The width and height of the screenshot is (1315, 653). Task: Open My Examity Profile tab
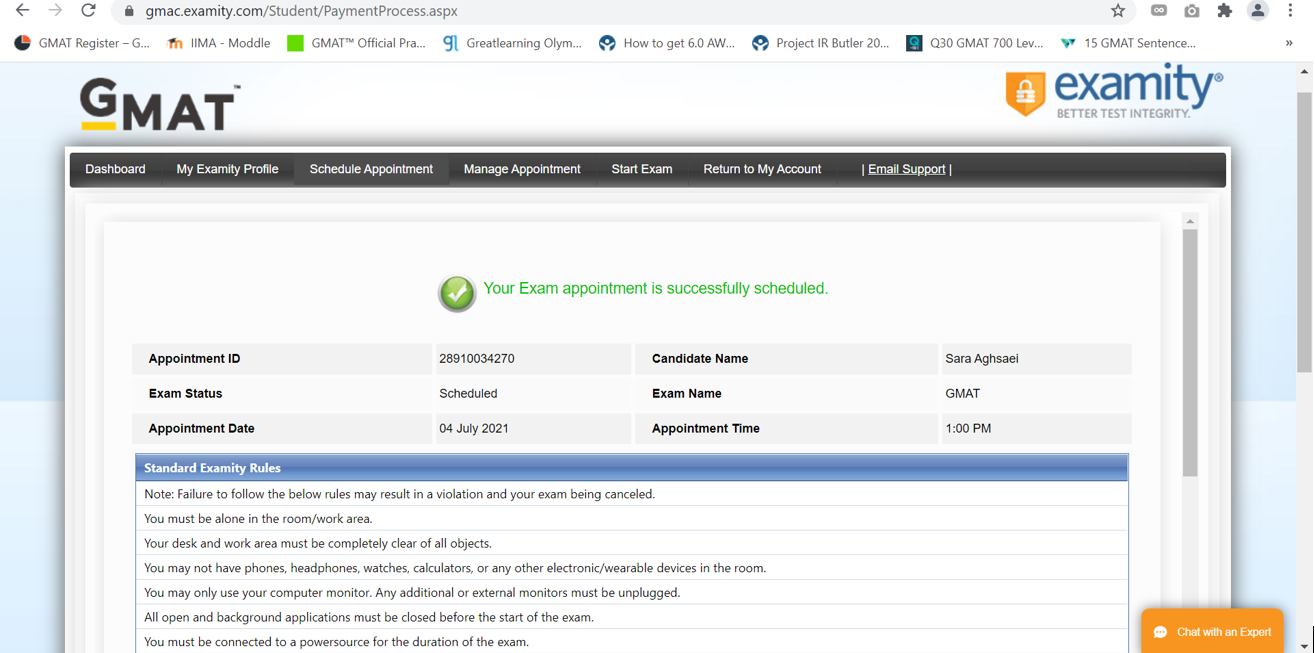tap(227, 169)
